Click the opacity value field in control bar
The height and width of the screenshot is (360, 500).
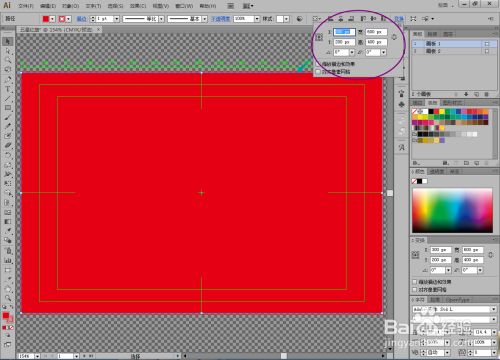coord(243,19)
